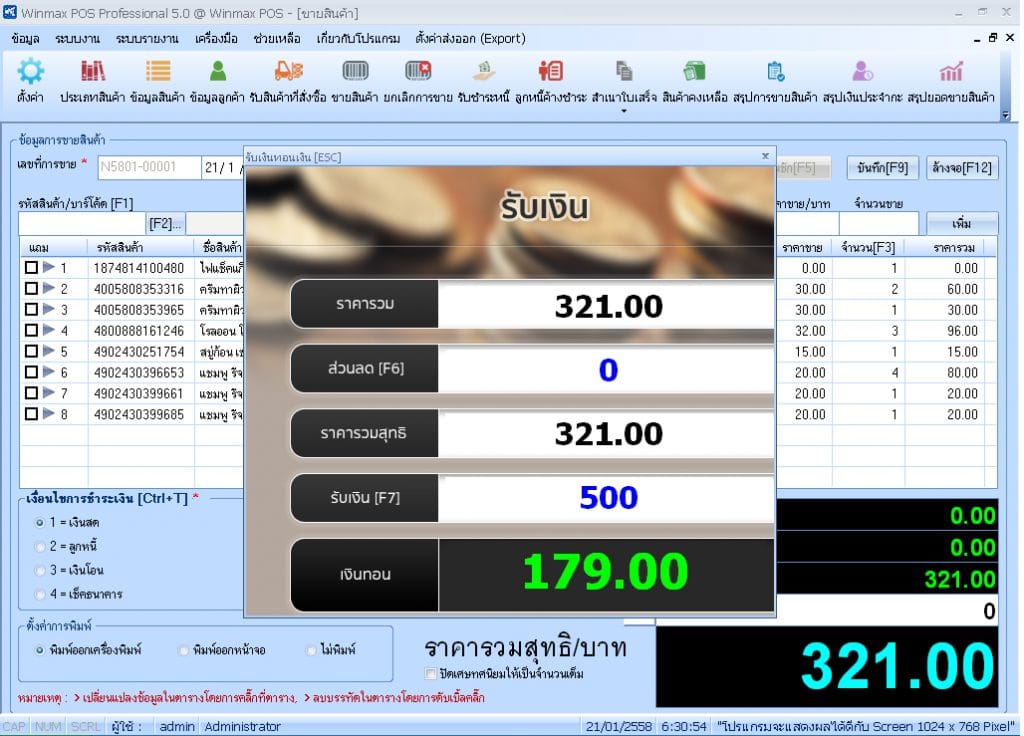This screenshot has width=1024, height=736.
Task: Open ตั้งค่าส่งออก (Export) menu
Action: (x=470, y=39)
